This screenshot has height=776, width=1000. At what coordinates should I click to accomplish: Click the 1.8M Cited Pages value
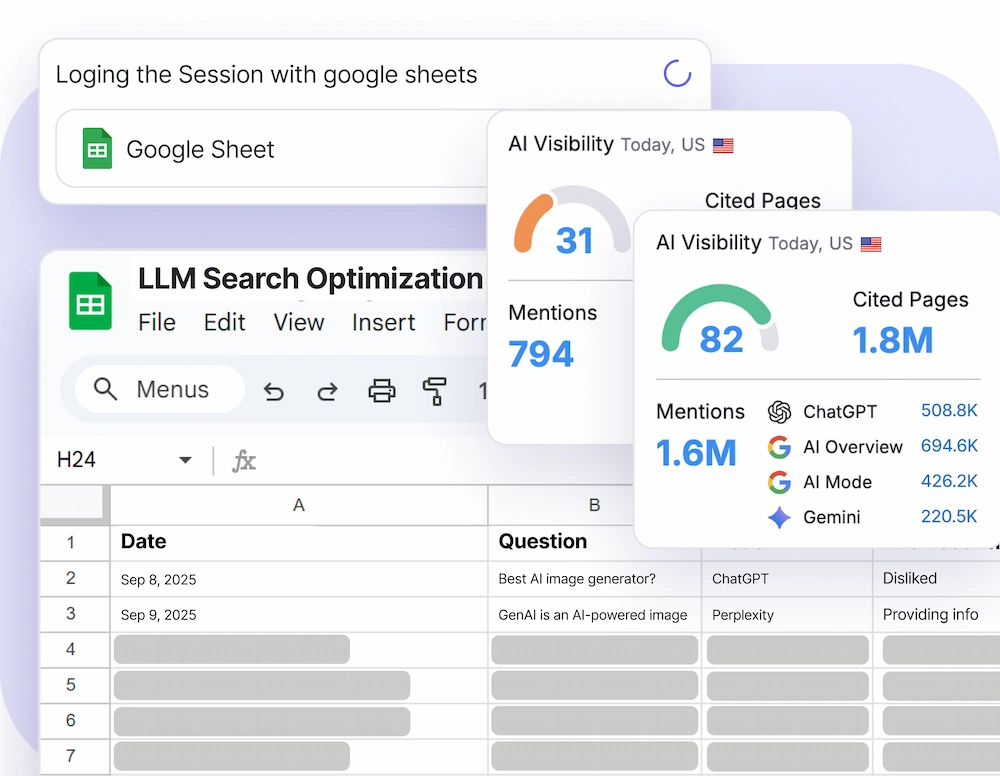pos(893,340)
